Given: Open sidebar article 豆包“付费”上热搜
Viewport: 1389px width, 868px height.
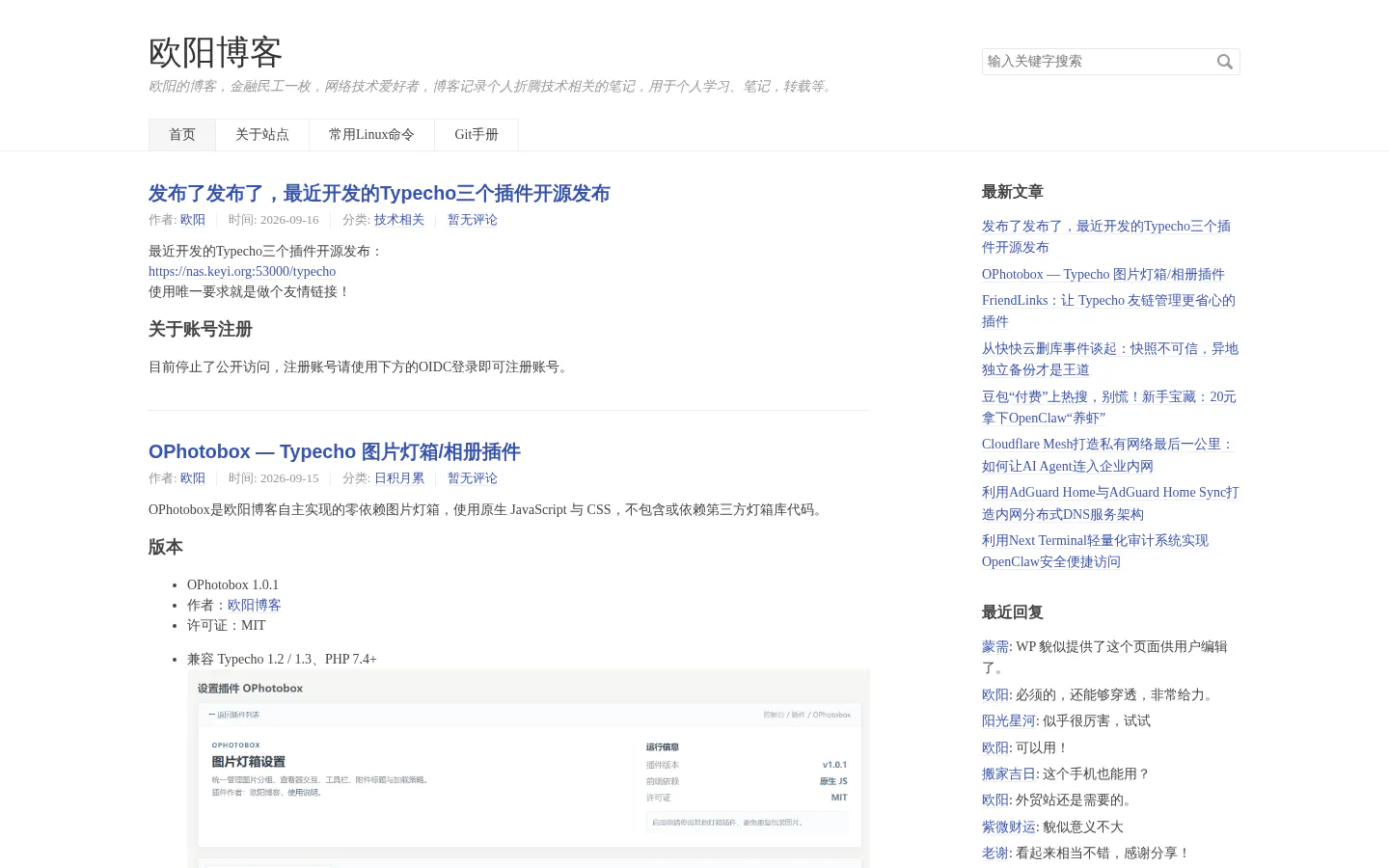Looking at the screenshot, I should click(x=1109, y=408).
